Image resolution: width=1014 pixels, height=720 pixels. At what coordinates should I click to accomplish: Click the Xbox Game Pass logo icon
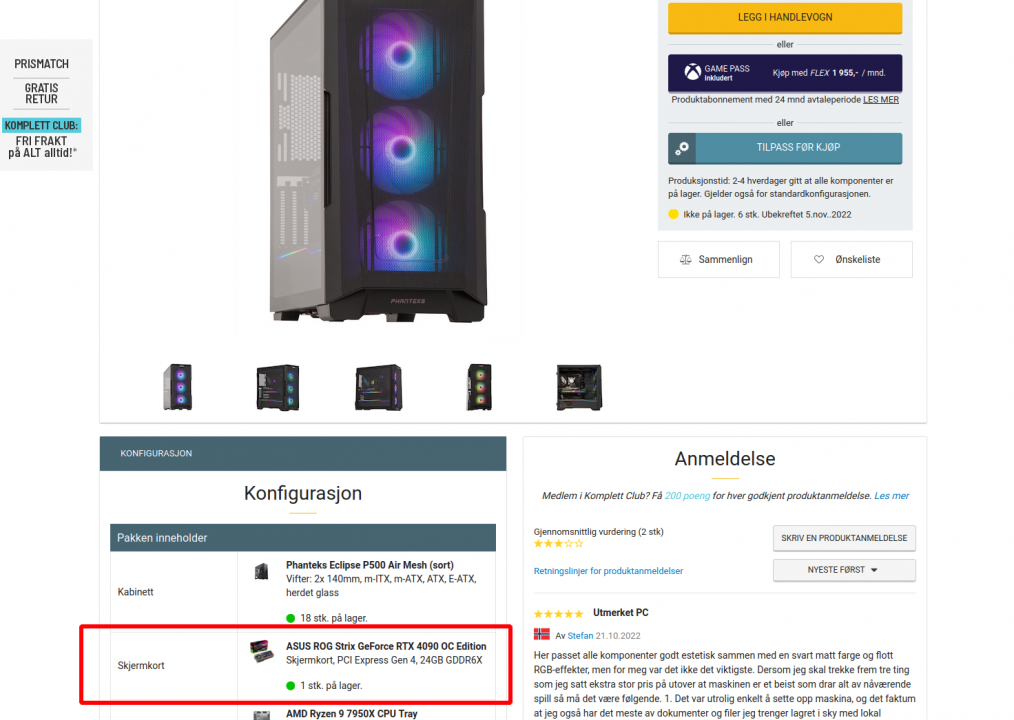tap(693, 72)
